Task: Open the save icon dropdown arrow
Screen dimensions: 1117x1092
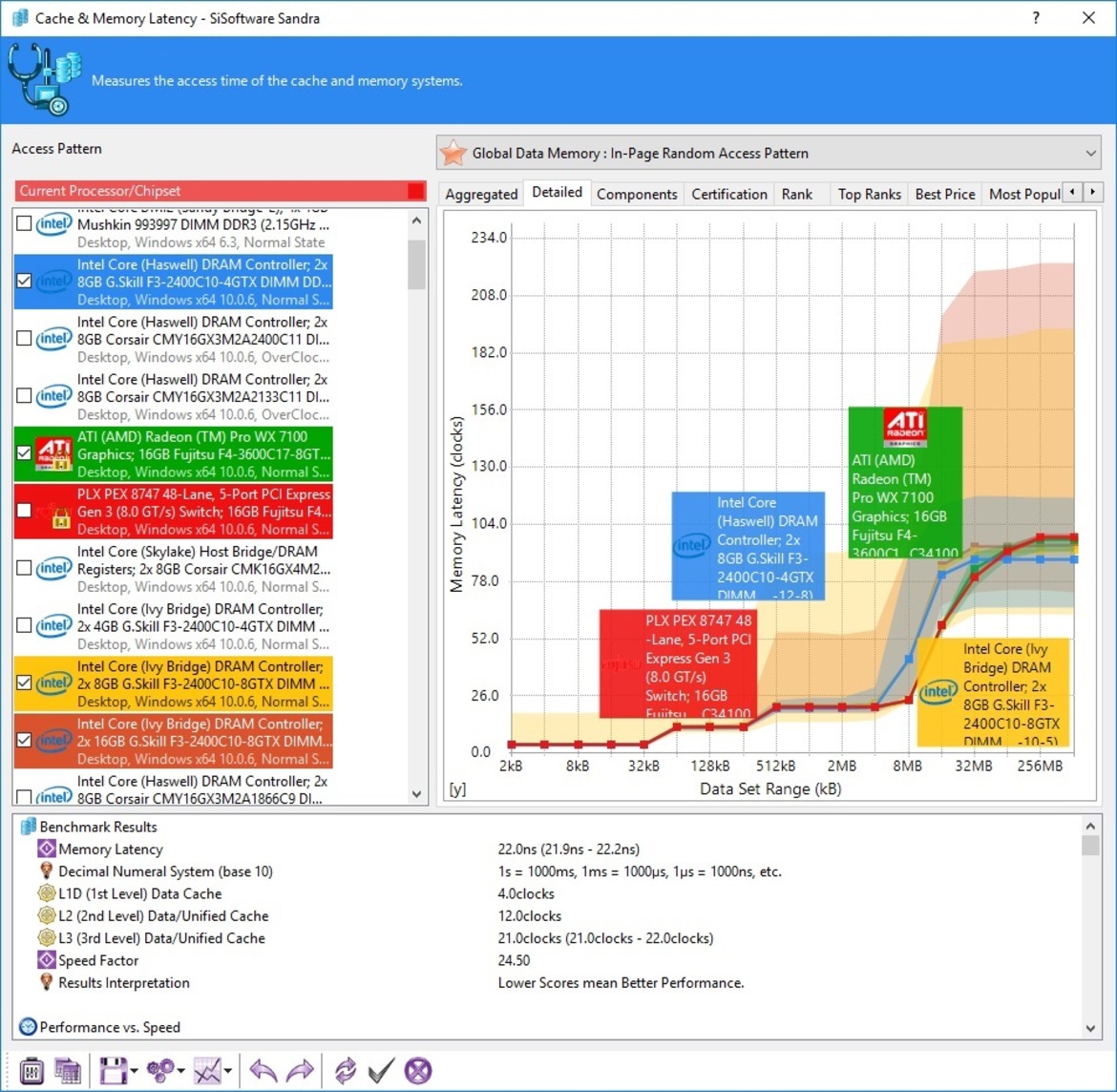Action: point(134,1071)
